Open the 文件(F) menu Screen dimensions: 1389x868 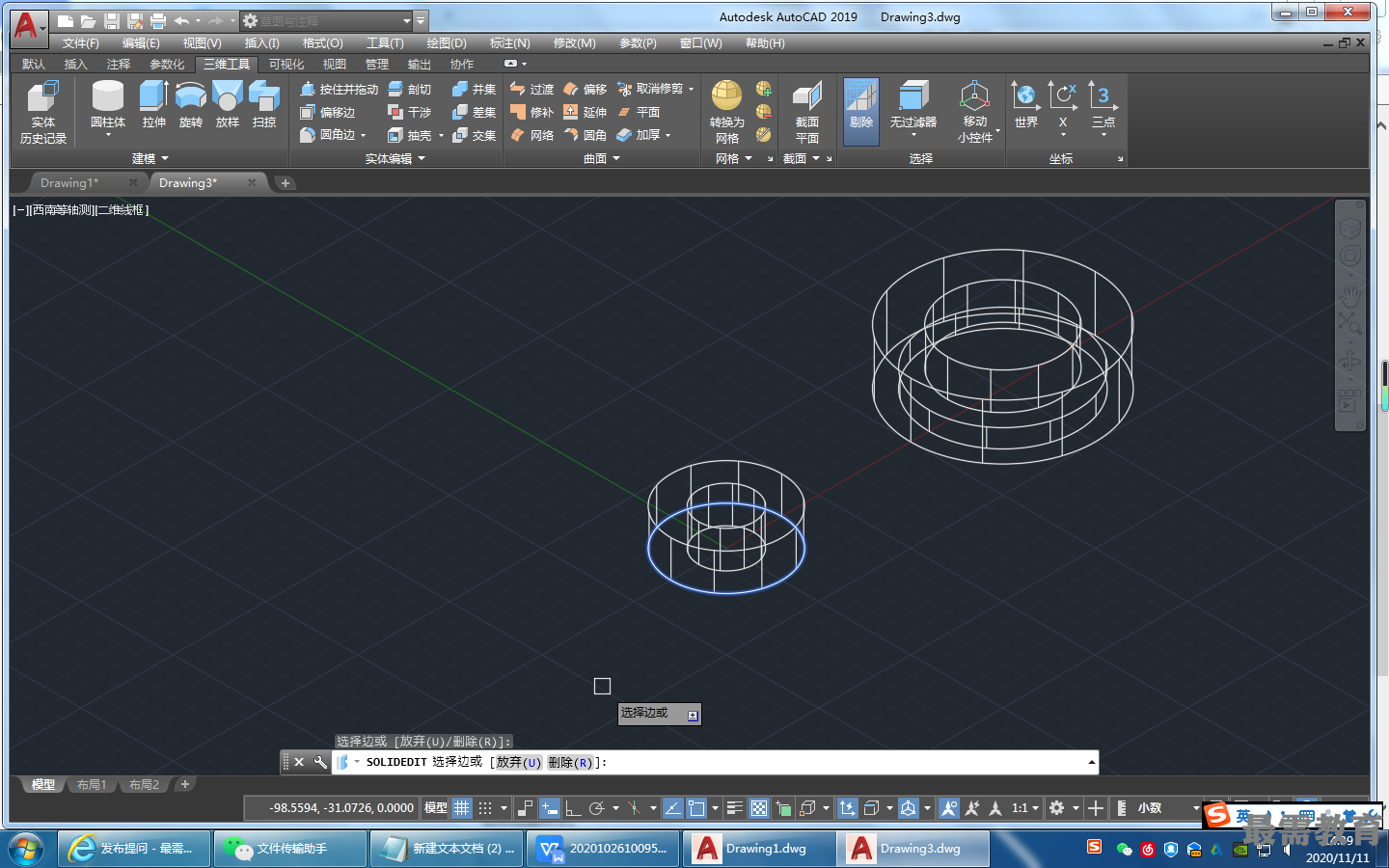[x=81, y=43]
